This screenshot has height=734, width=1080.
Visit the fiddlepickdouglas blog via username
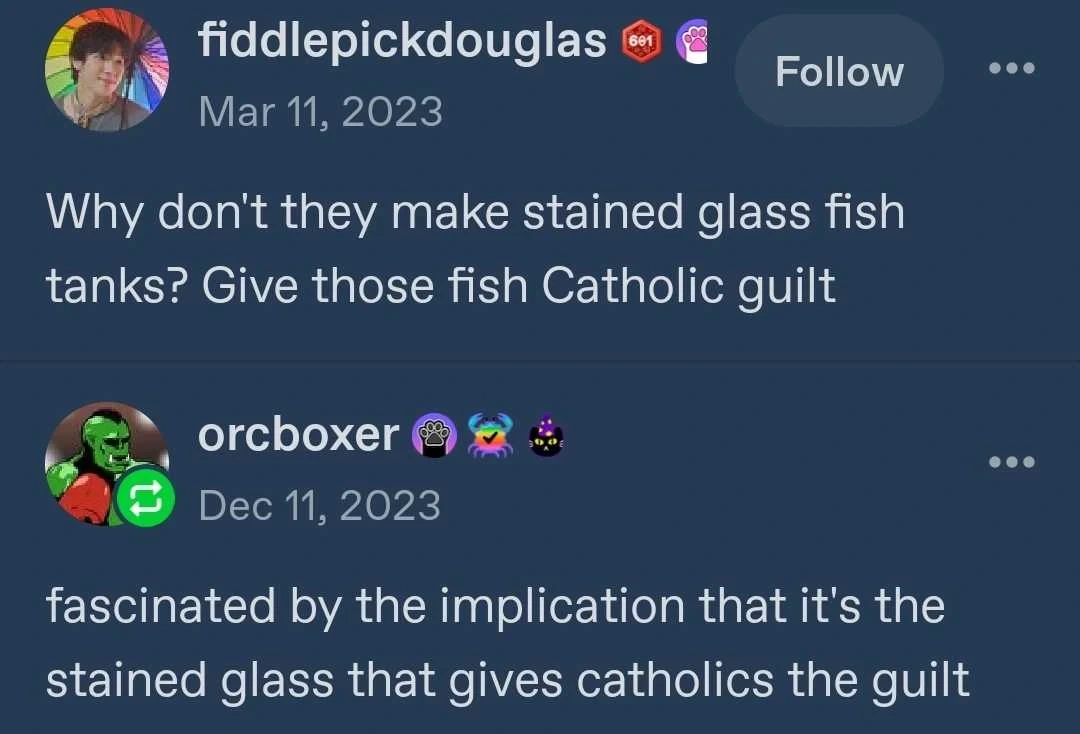coord(402,41)
